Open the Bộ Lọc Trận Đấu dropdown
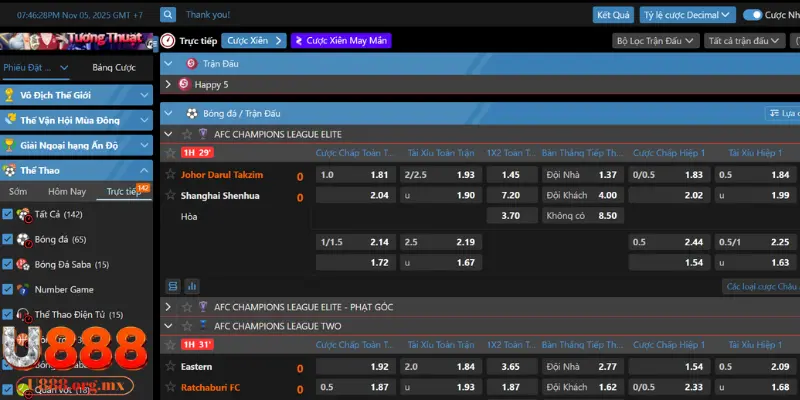Image resolution: width=800 pixels, height=400 pixels. 654,41
